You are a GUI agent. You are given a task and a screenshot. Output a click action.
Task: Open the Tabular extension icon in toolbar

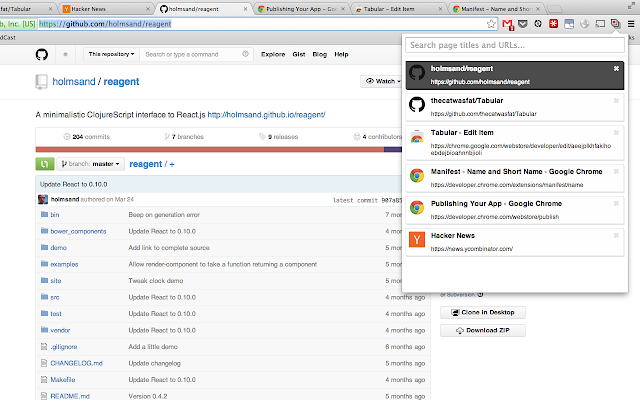click(616, 24)
